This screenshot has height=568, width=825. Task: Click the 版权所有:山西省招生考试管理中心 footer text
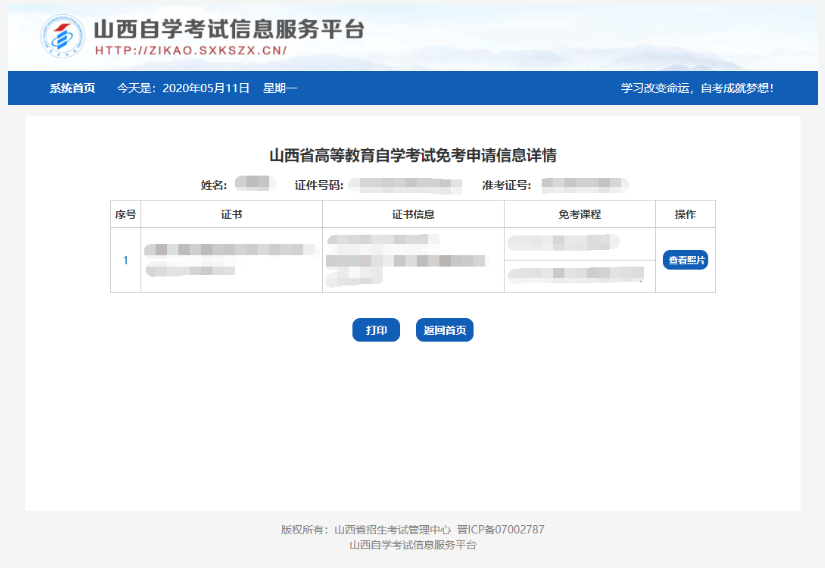pos(366,529)
